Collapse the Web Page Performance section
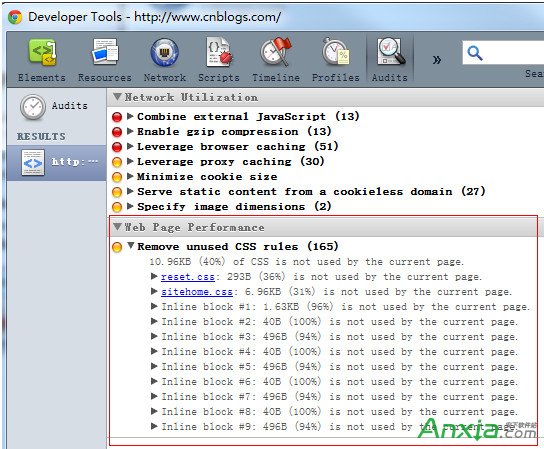Image resolution: width=544 pixels, height=449 pixels. click(x=117, y=227)
